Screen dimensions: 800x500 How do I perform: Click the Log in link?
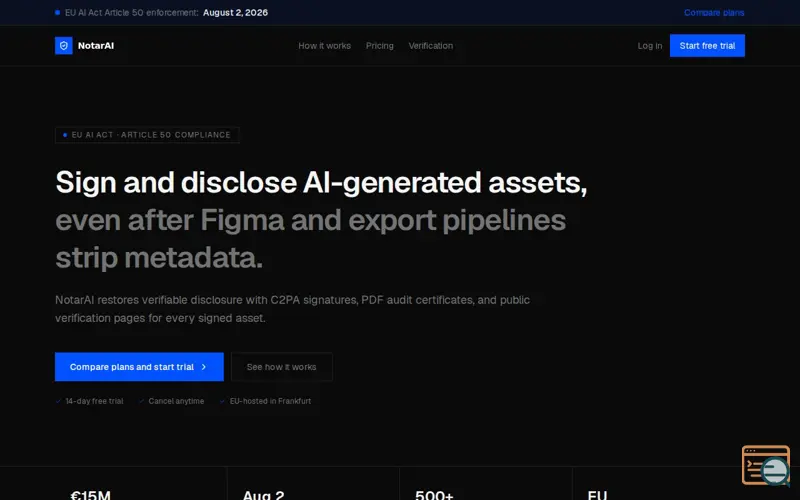pos(649,45)
